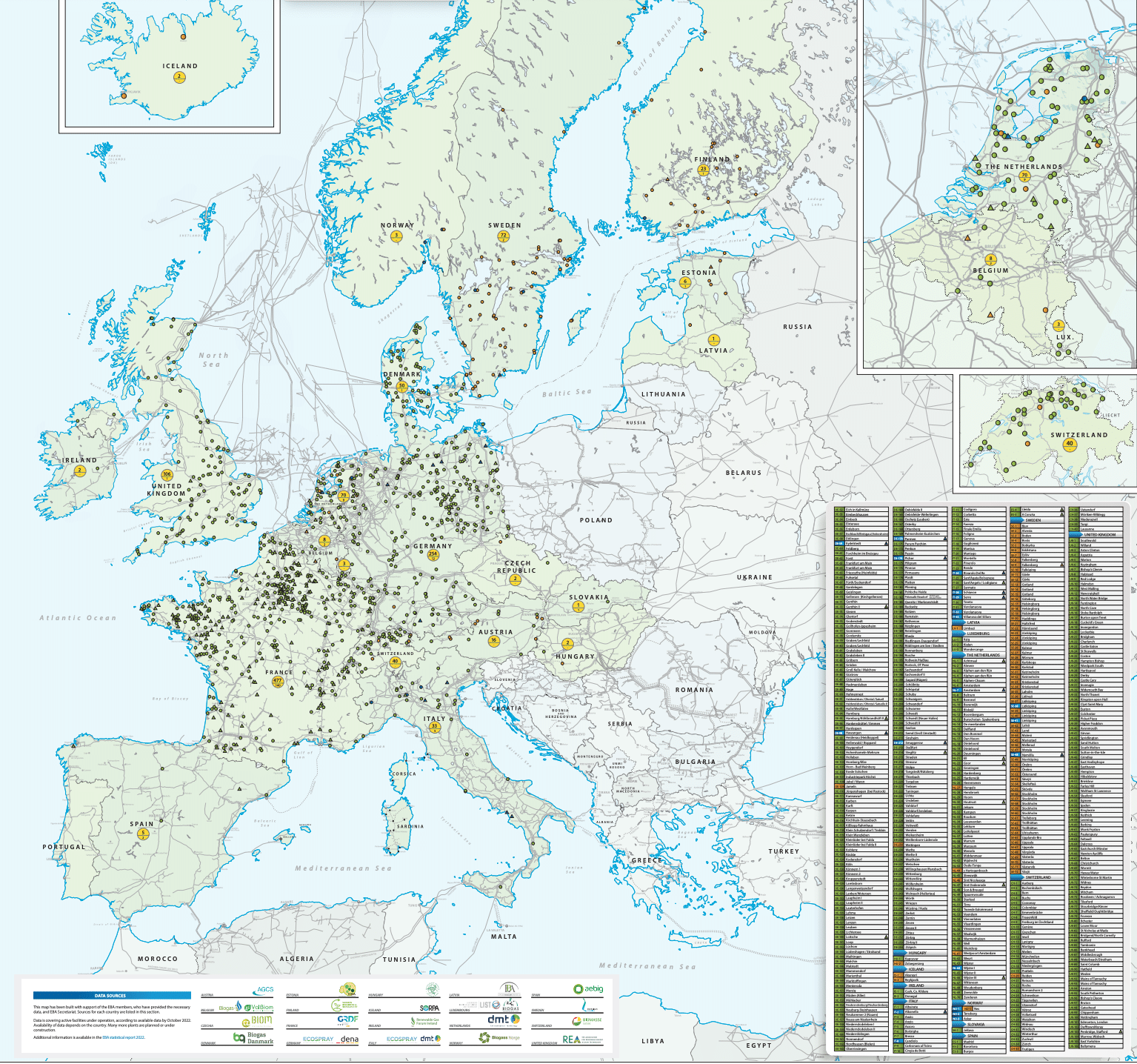1137x1064 pixels.
Task: Click Denmark's yellow count marker showing 50
Action: coord(402,386)
